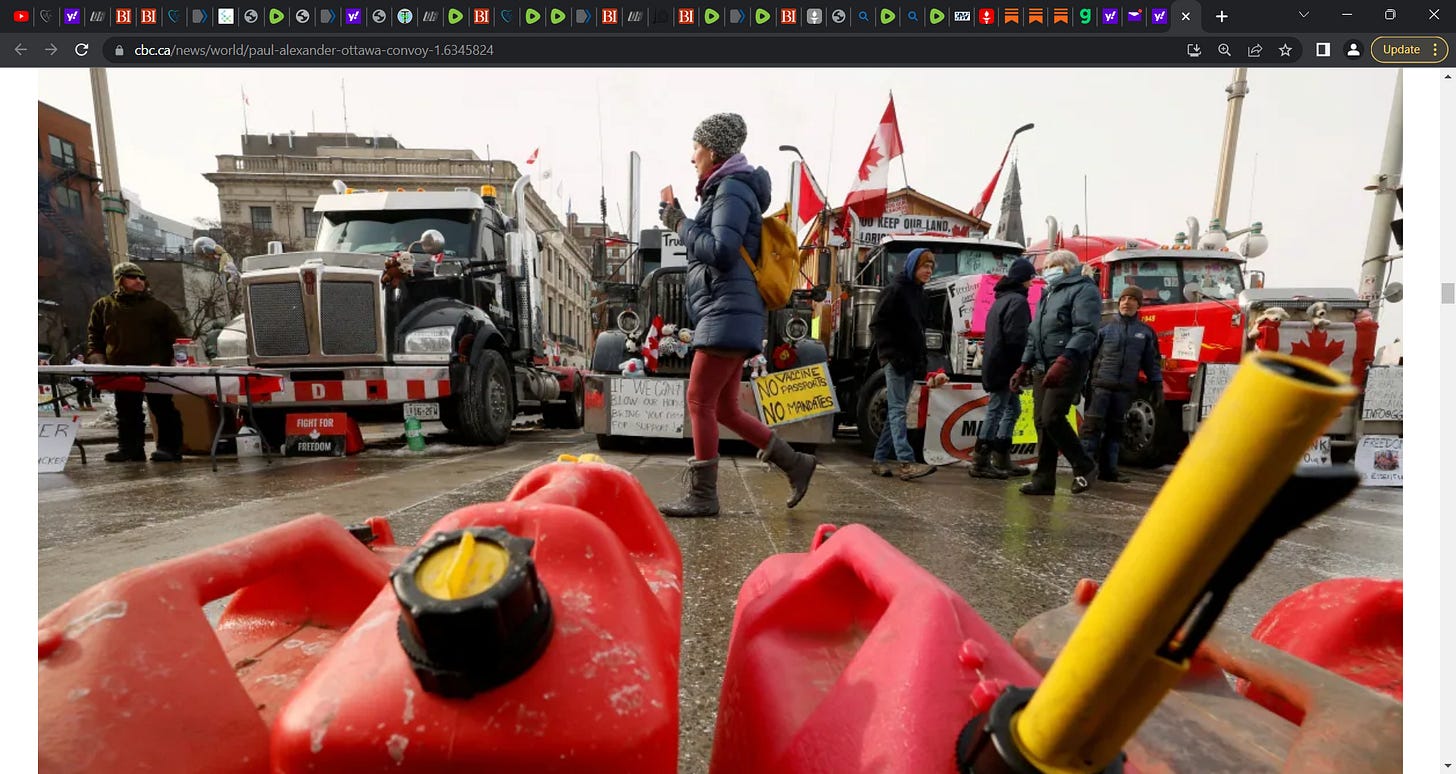
Task: Click the Update button in Chrome toolbar
Action: pyautogui.click(x=1409, y=50)
